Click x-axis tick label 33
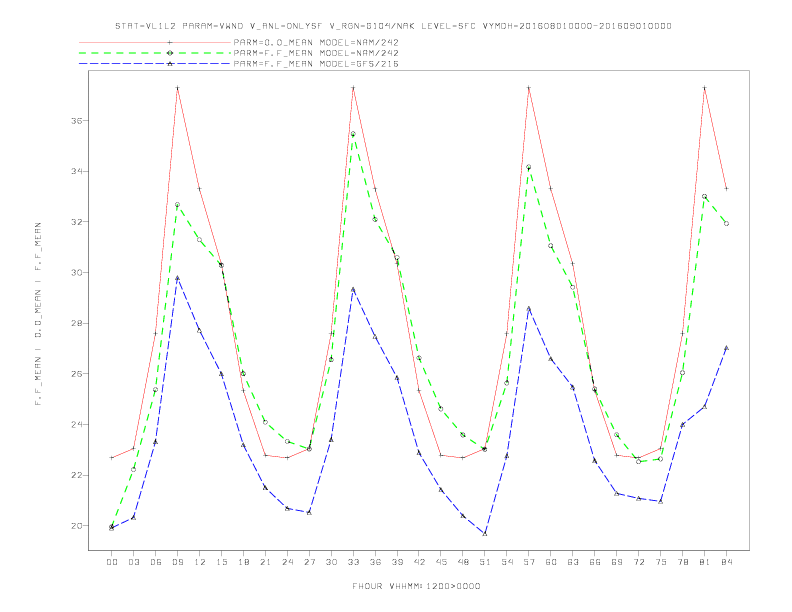 click(353, 562)
